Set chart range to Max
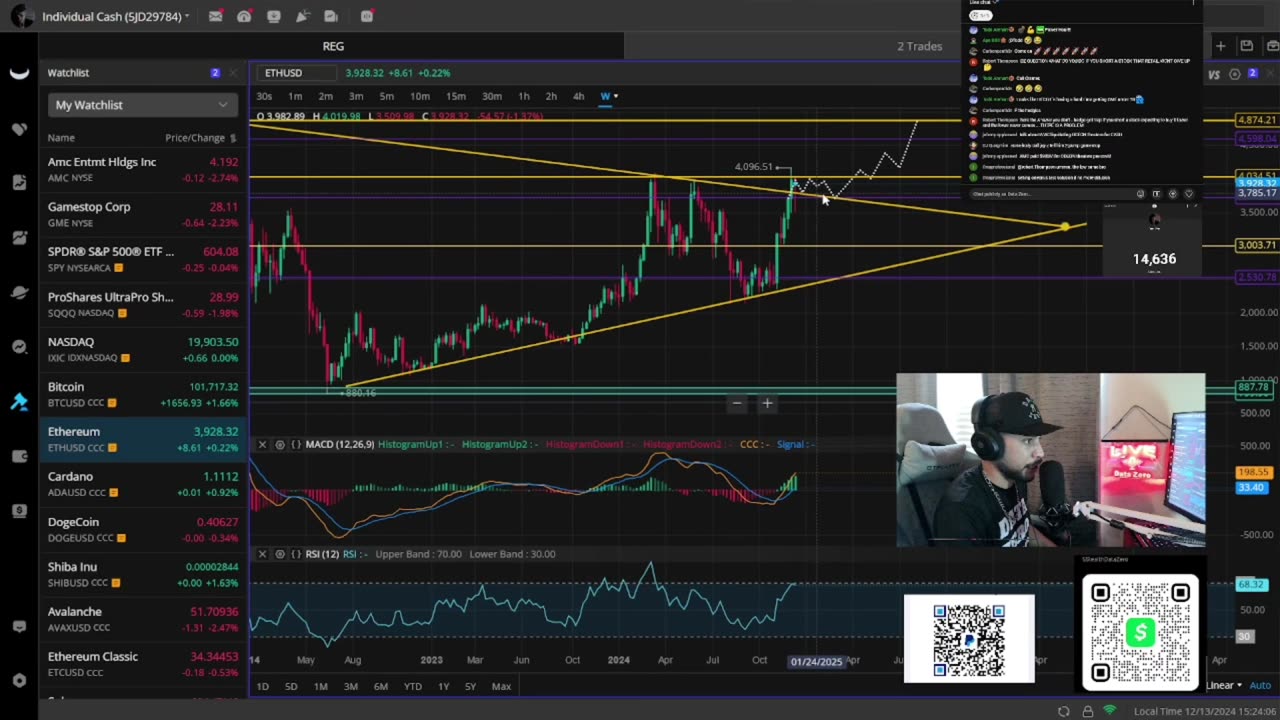The height and width of the screenshot is (720, 1280). pos(501,686)
